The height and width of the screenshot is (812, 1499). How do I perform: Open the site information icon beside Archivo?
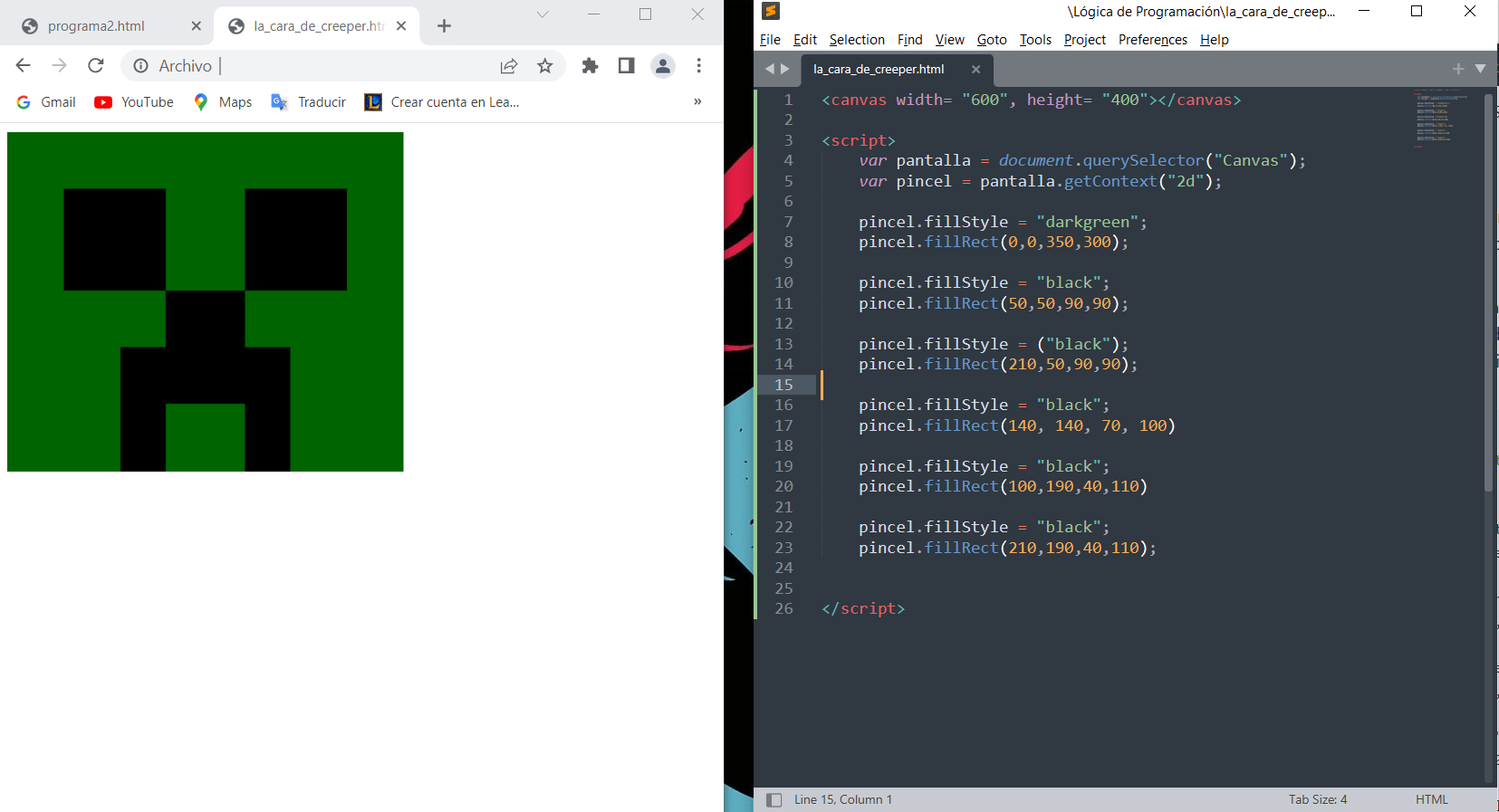pos(141,65)
